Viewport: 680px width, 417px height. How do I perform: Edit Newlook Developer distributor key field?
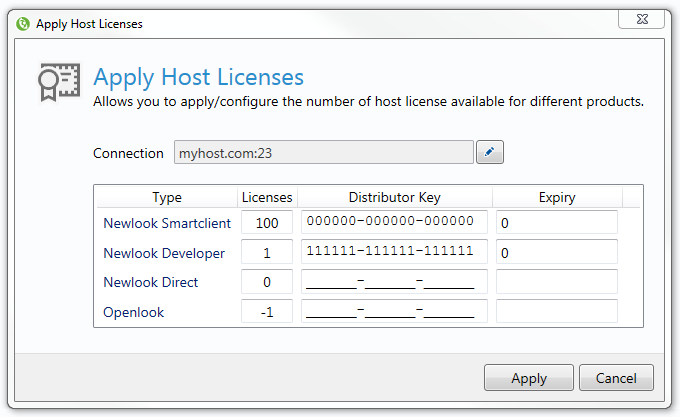[x=394, y=252]
